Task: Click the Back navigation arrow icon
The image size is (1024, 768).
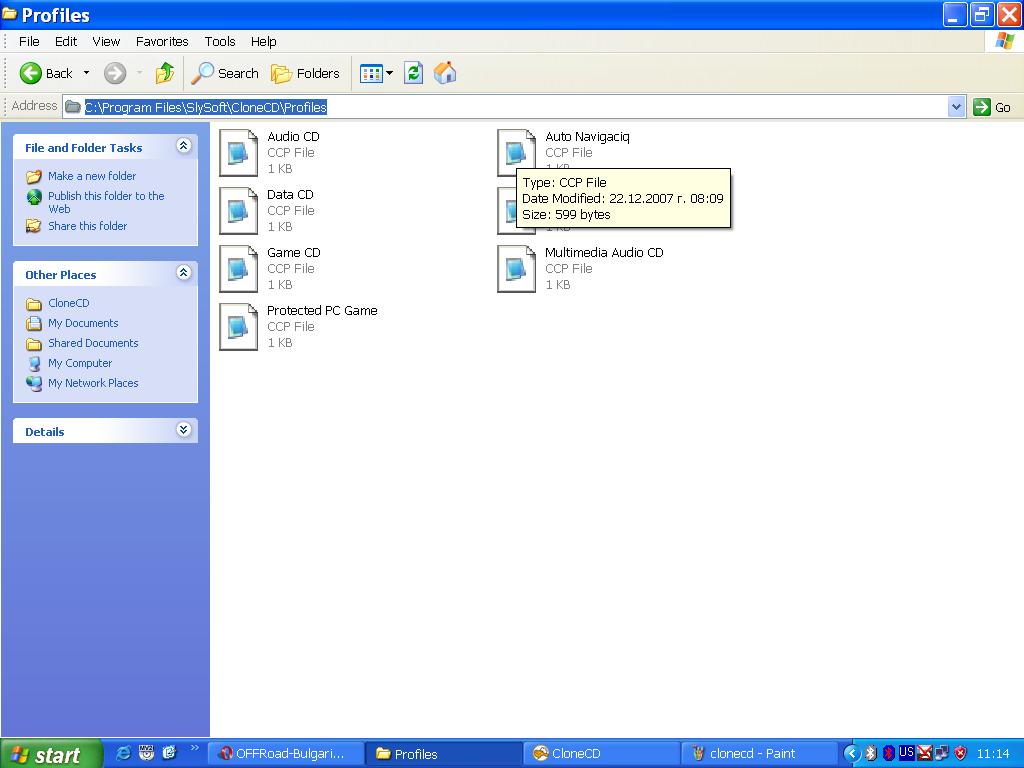Action: pyautogui.click(x=32, y=73)
